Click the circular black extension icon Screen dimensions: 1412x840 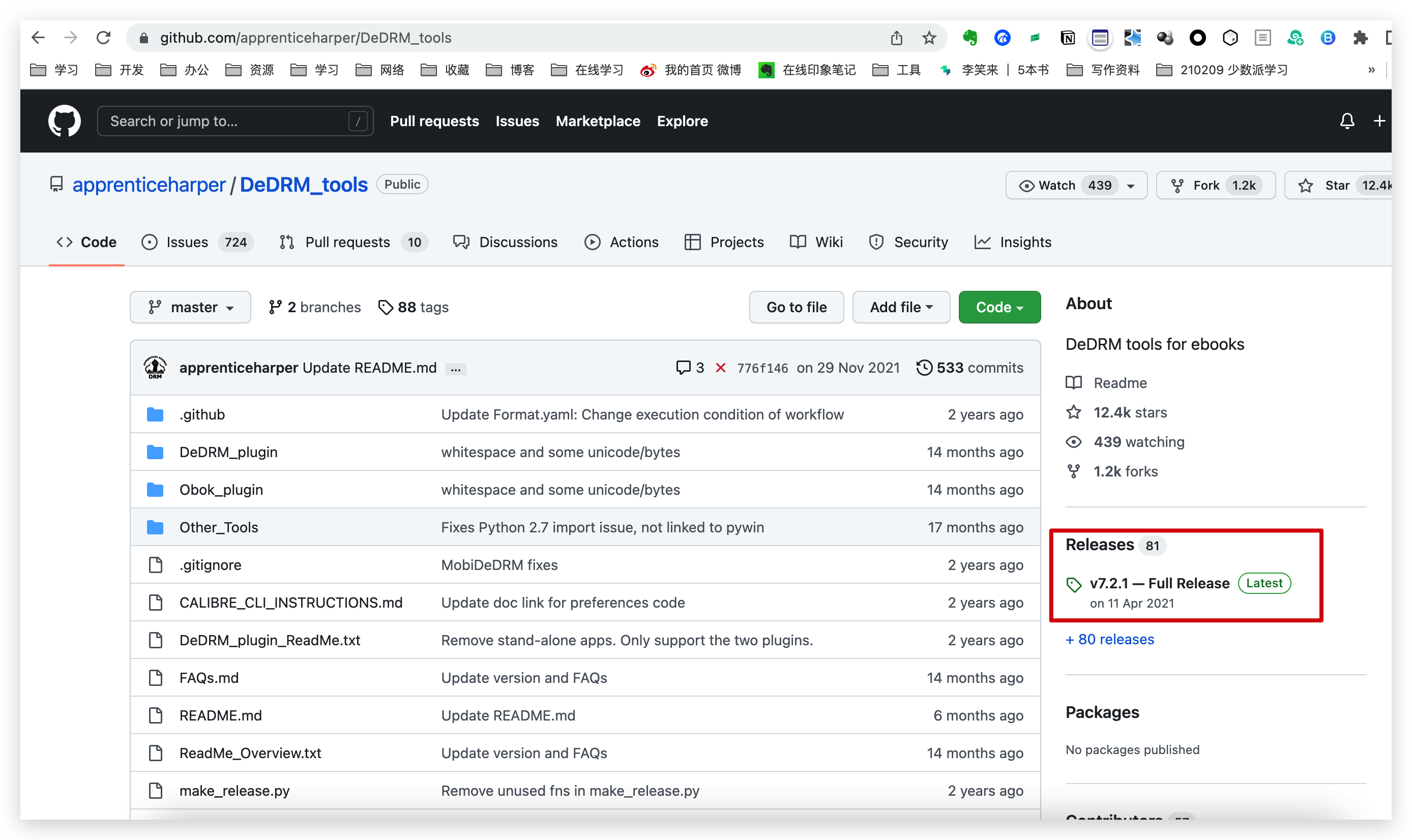tap(1197, 37)
